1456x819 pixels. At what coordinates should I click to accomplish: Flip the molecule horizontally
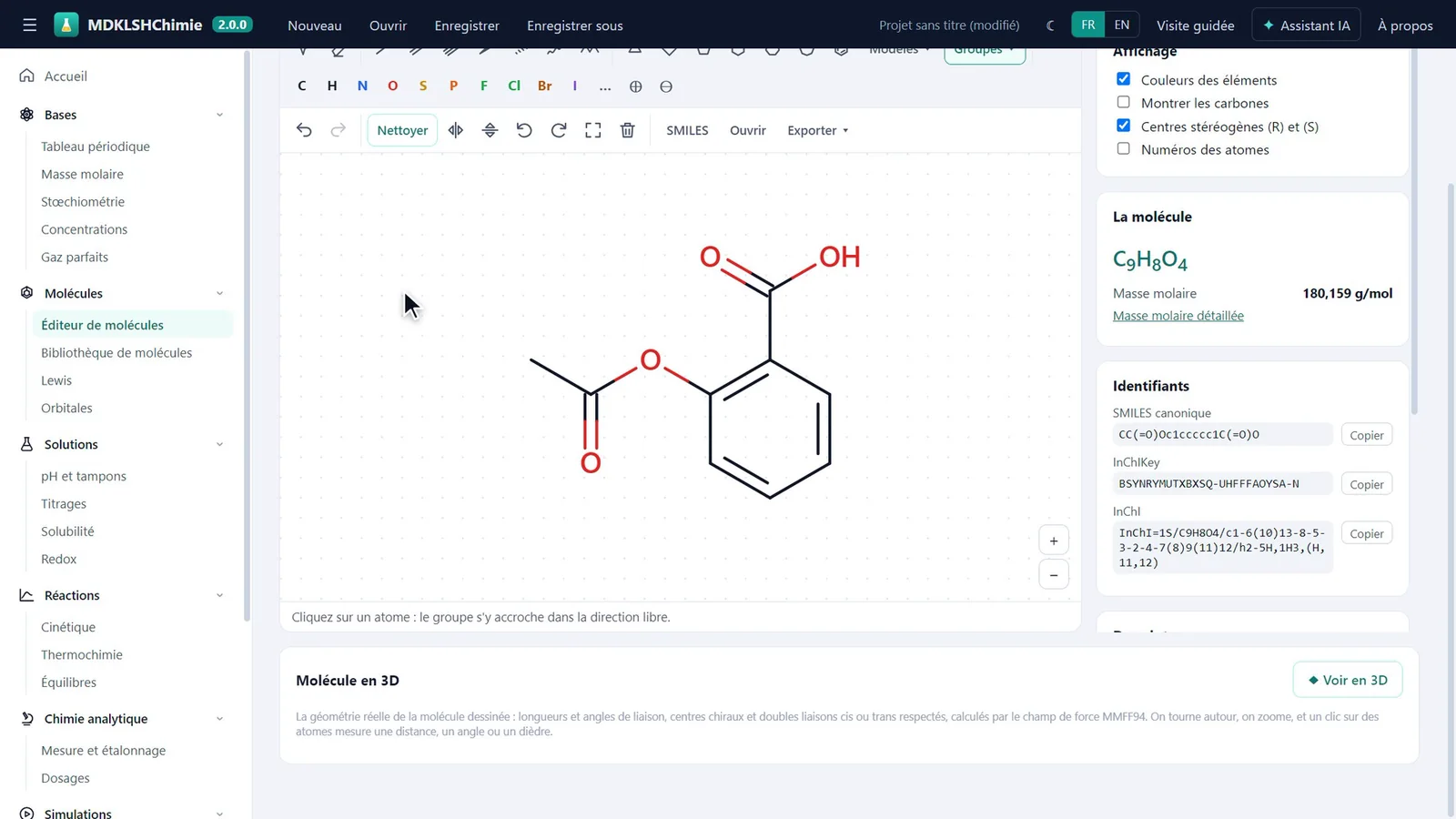point(456,130)
